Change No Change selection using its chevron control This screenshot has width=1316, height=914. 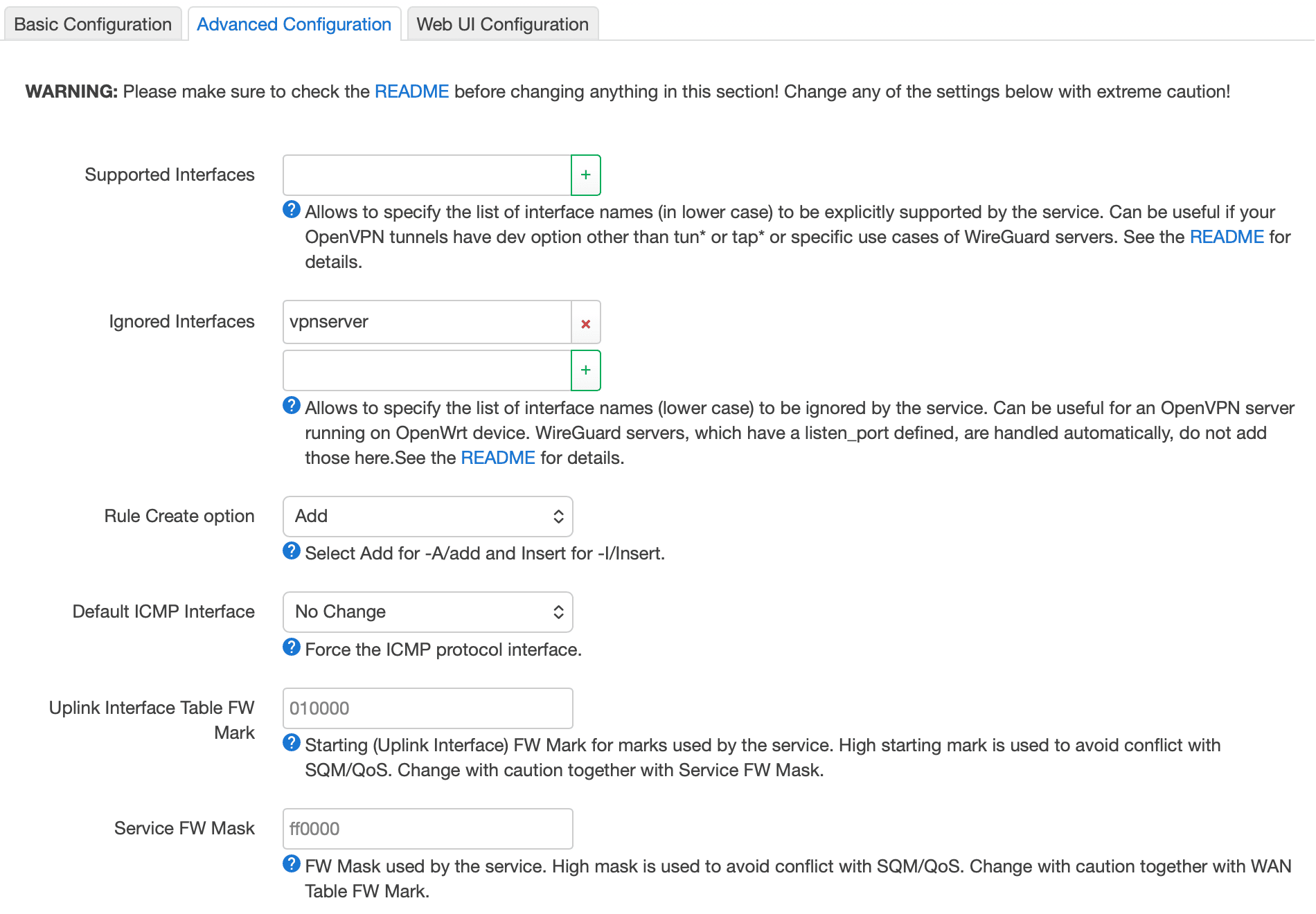coord(558,612)
